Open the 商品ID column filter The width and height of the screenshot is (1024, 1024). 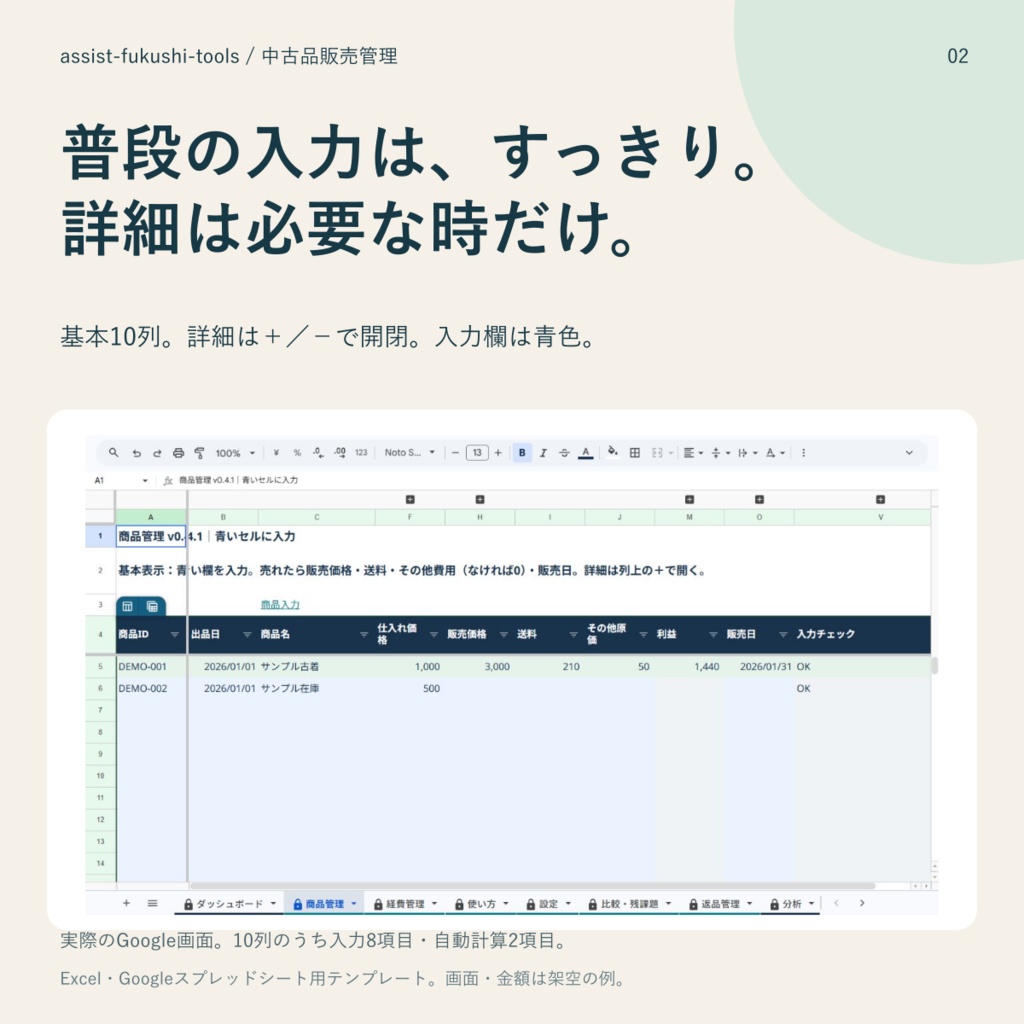point(174,635)
